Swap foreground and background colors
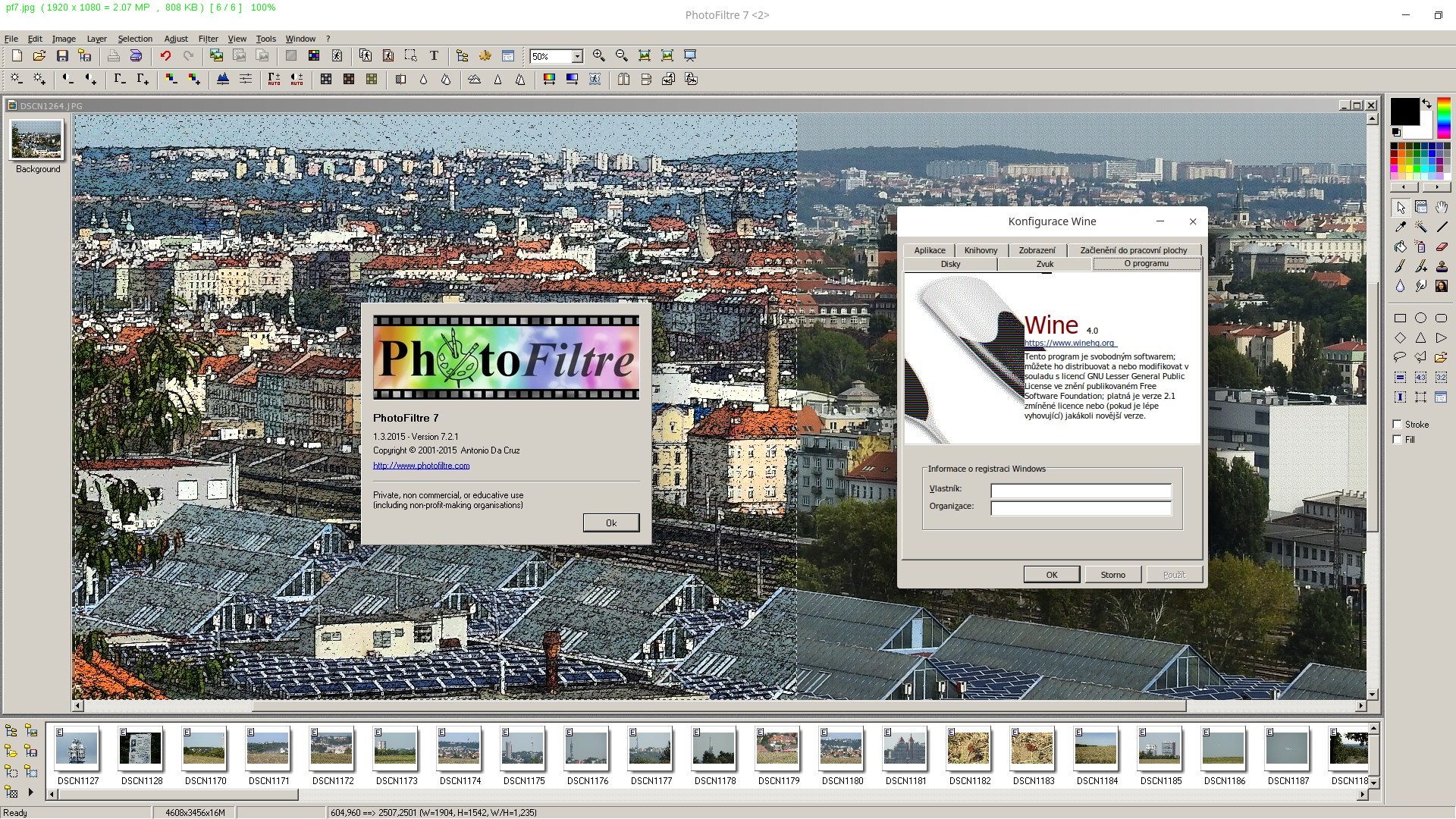Image resolution: width=1456 pixels, height=819 pixels. pyautogui.click(x=1426, y=104)
